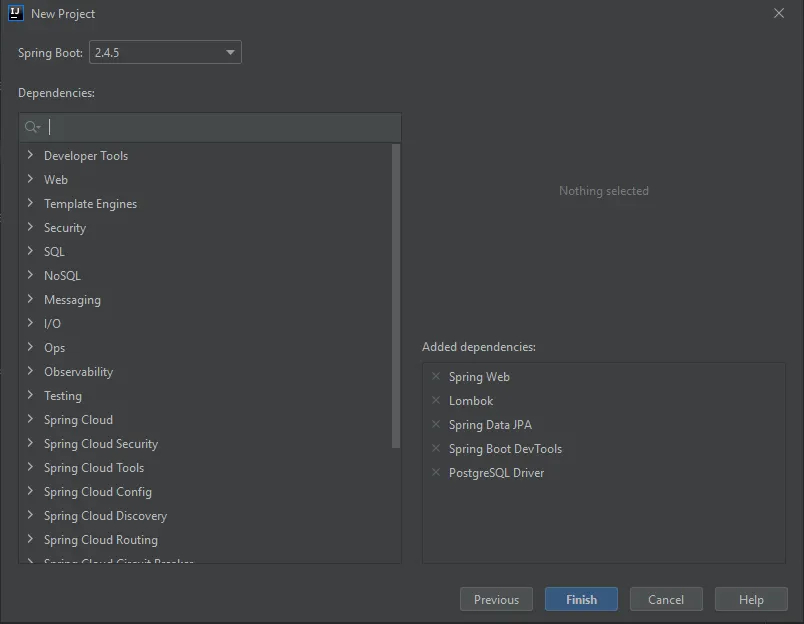Expand the Ops category
Viewport: 804px width, 624px height.
point(30,347)
